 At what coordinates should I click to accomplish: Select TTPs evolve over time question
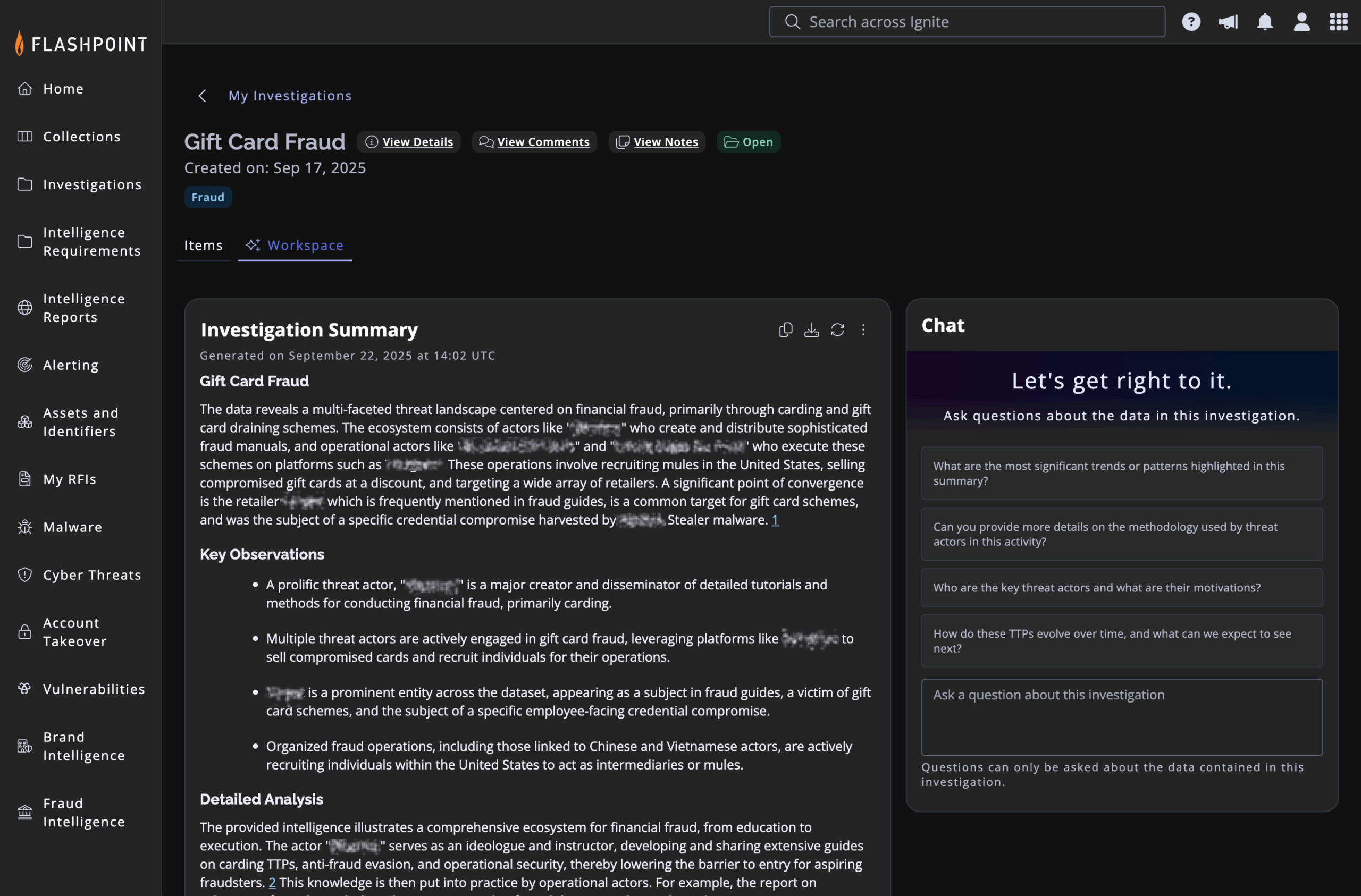point(1121,641)
